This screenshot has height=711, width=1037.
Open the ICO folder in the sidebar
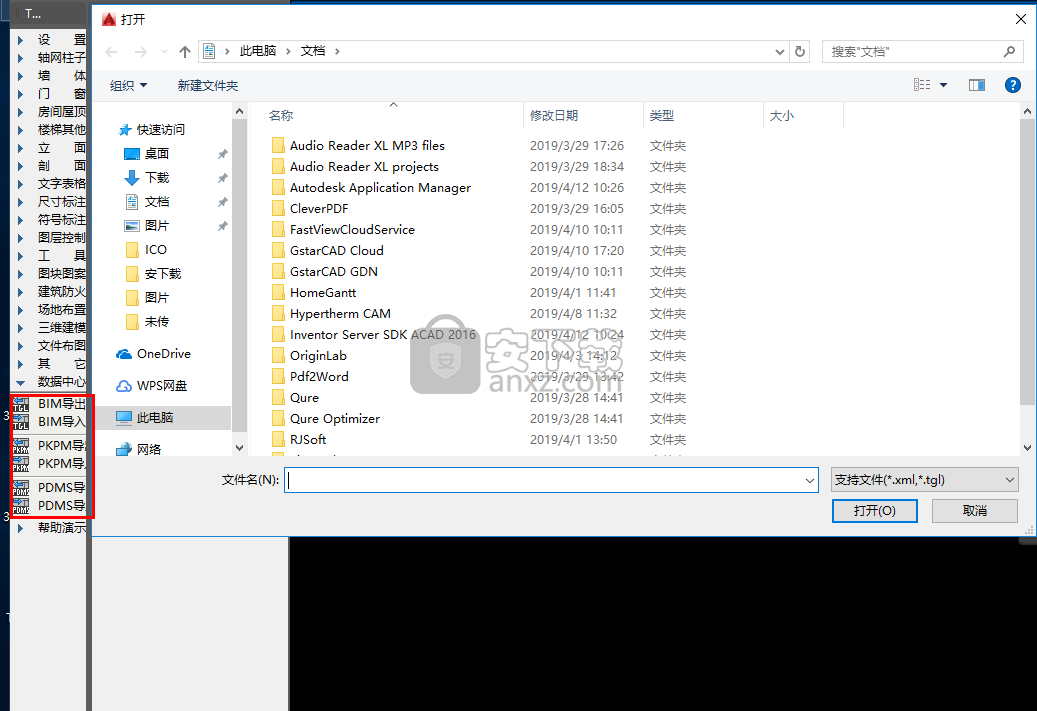tap(146, 249)
